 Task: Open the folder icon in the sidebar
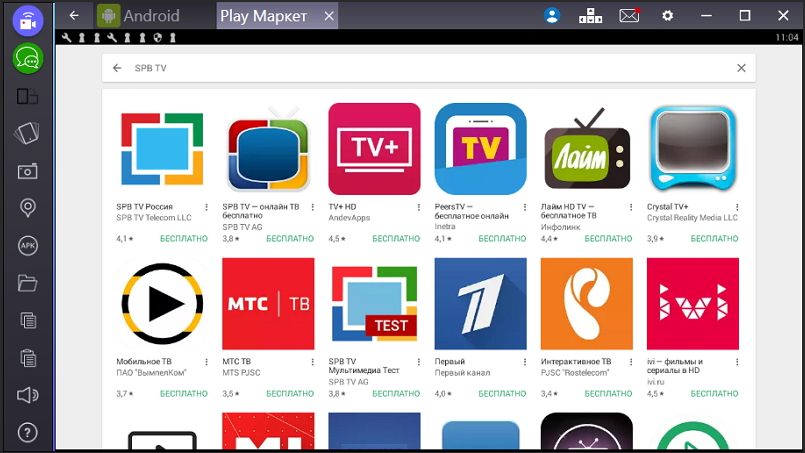tap(28, 283)
